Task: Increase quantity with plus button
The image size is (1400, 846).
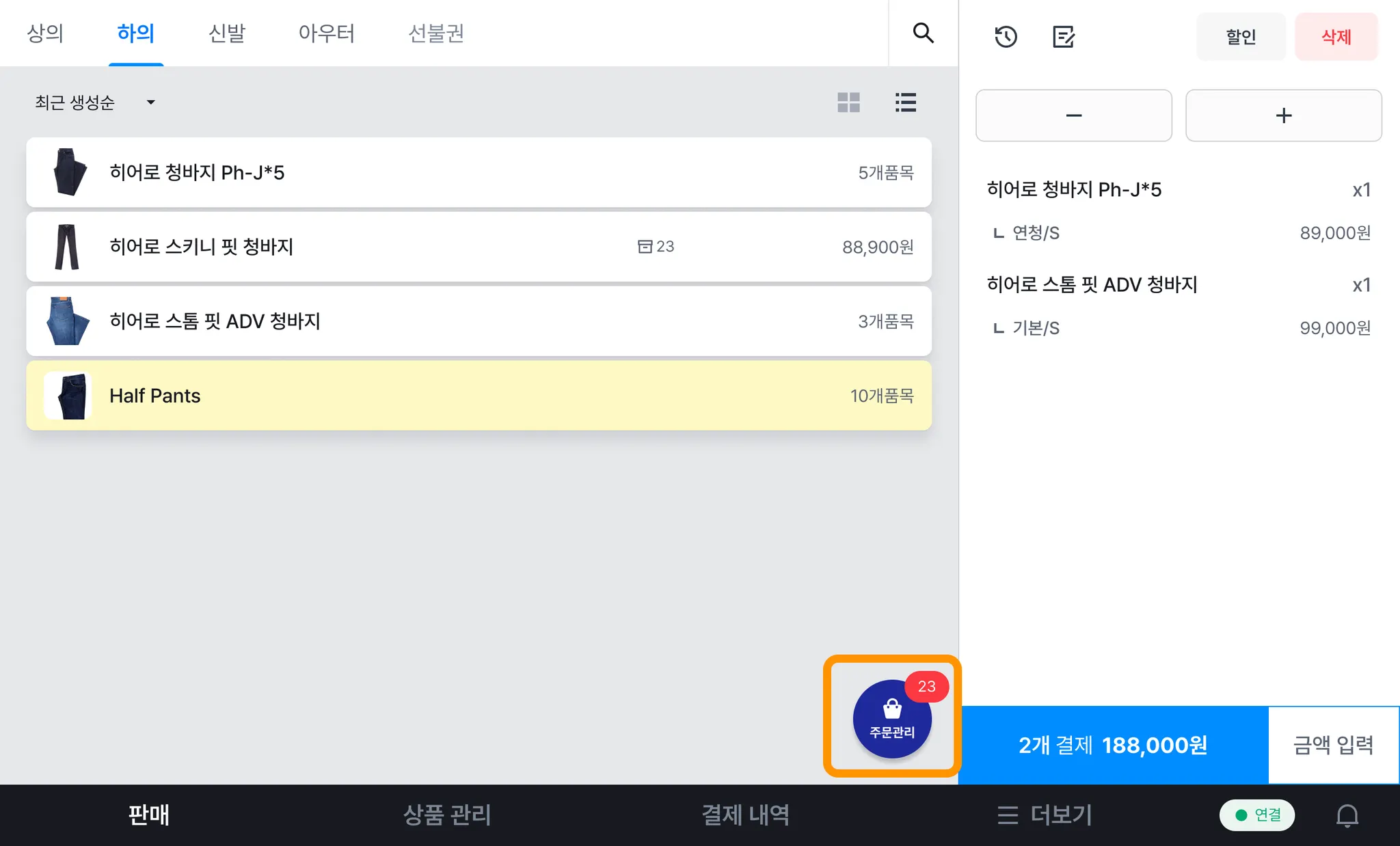Action: pyautogui.click(x=1283, y=115)
